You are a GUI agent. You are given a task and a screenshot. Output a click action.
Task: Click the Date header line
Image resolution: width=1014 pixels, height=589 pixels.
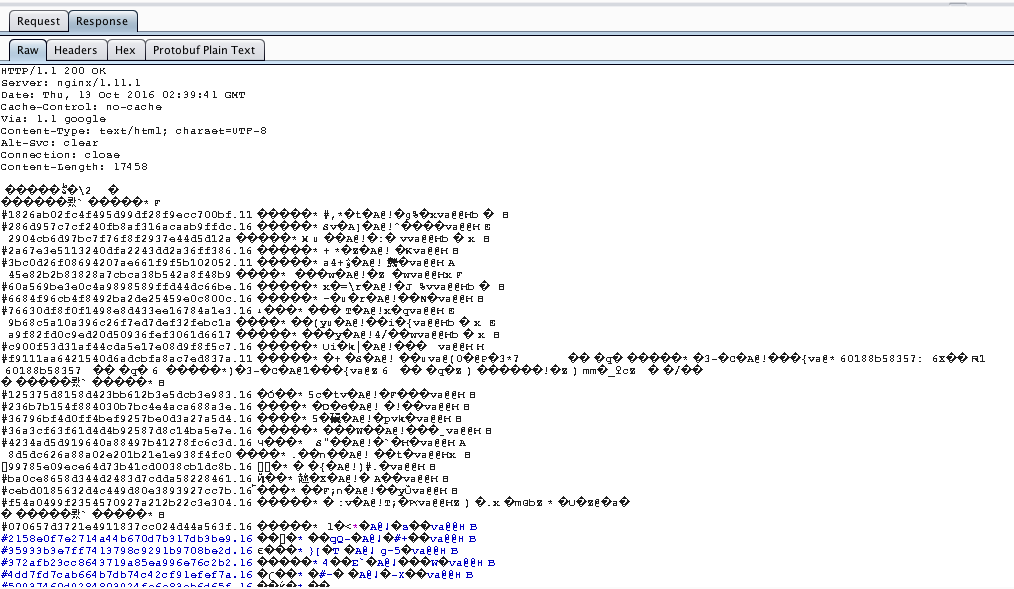[122, 95]
